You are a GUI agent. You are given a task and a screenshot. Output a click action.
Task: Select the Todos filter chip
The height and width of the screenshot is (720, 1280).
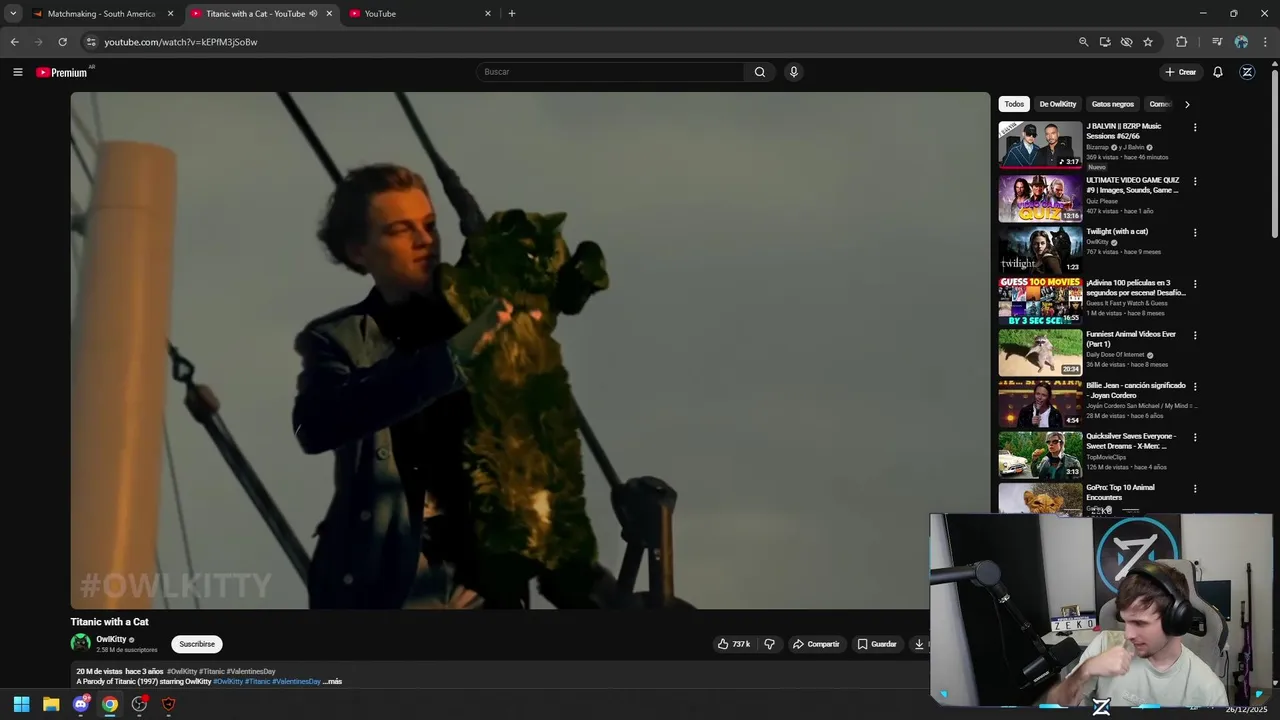[x=1014, y=104]
